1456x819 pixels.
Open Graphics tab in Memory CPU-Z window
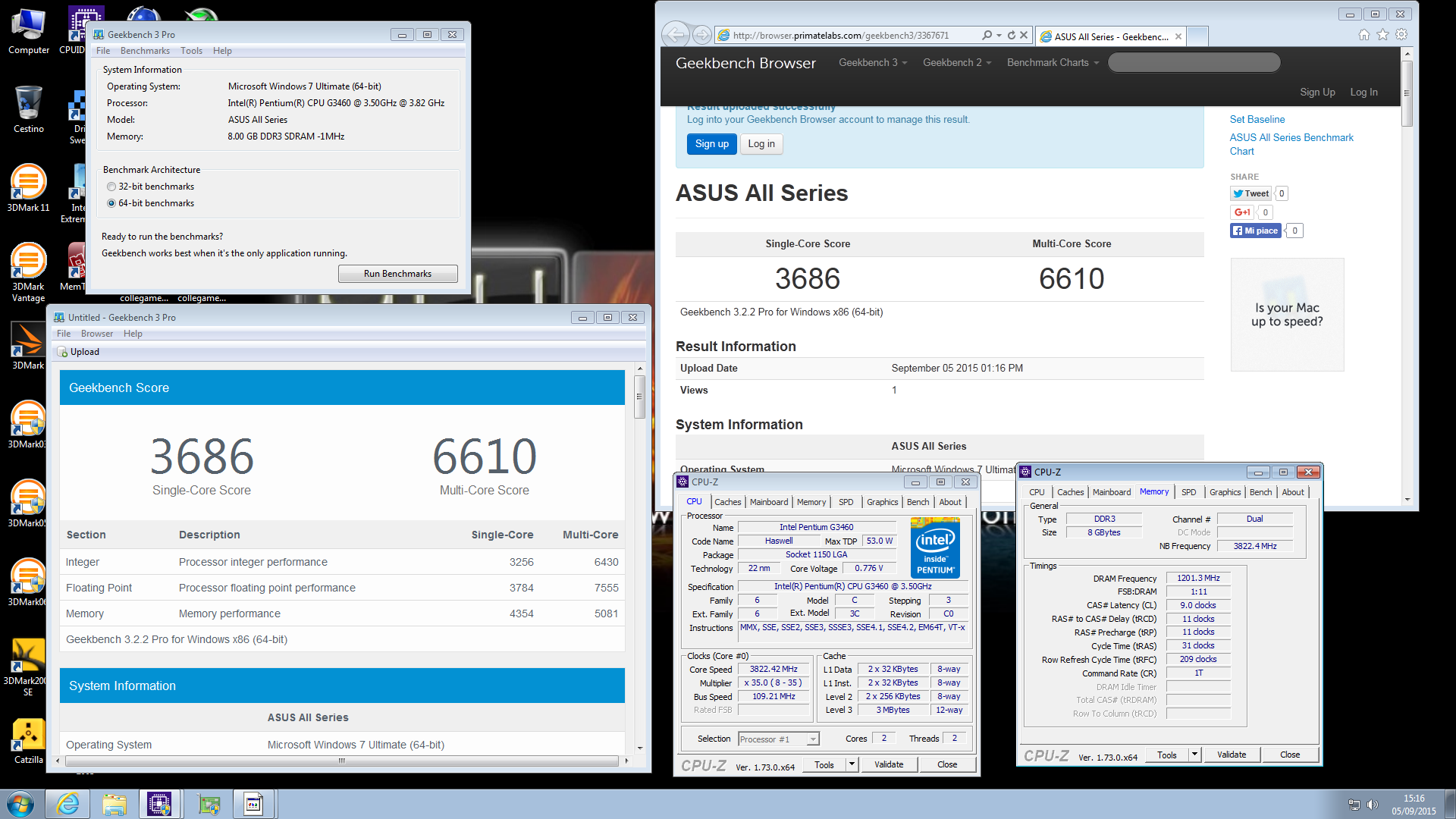1225,492
